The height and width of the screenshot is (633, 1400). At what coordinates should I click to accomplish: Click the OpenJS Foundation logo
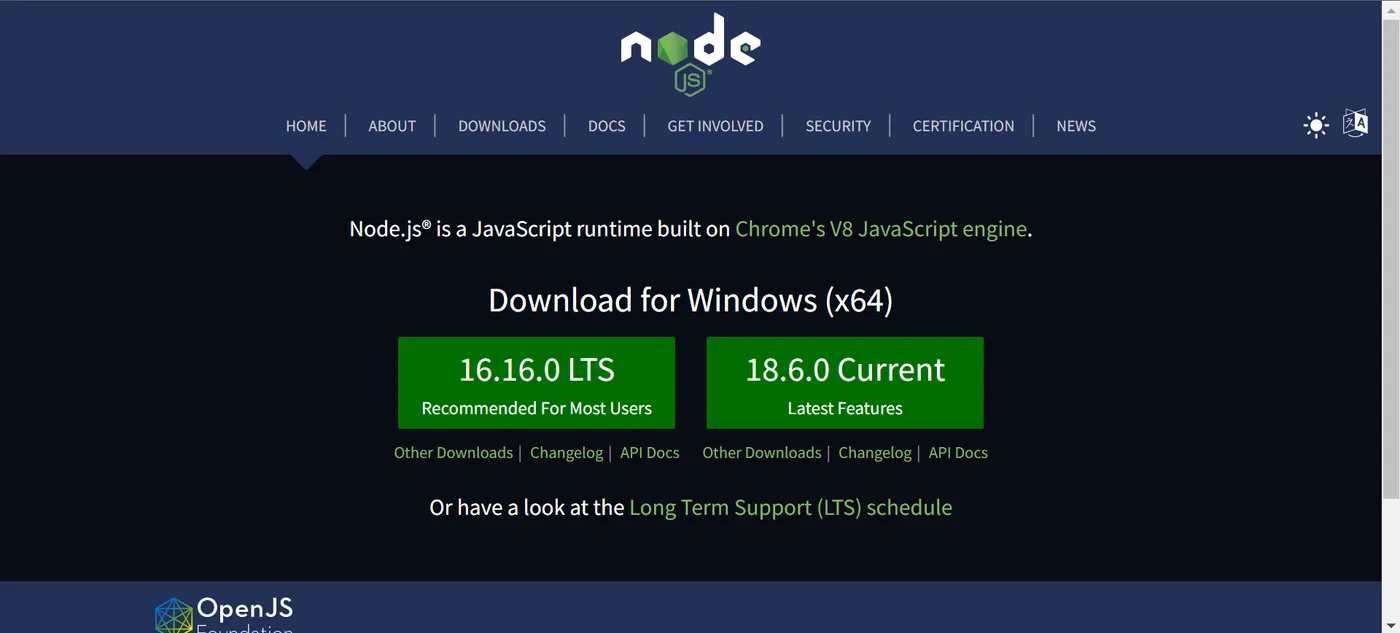225,614
